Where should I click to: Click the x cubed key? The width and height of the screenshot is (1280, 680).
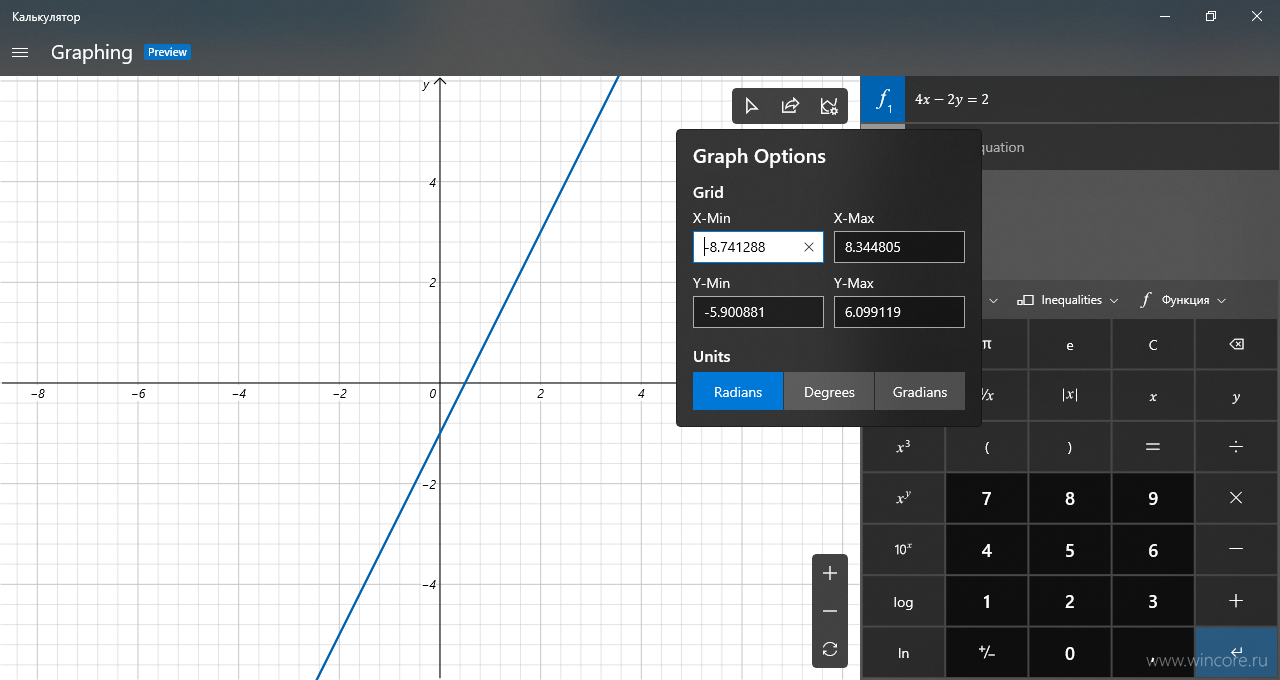903,447
